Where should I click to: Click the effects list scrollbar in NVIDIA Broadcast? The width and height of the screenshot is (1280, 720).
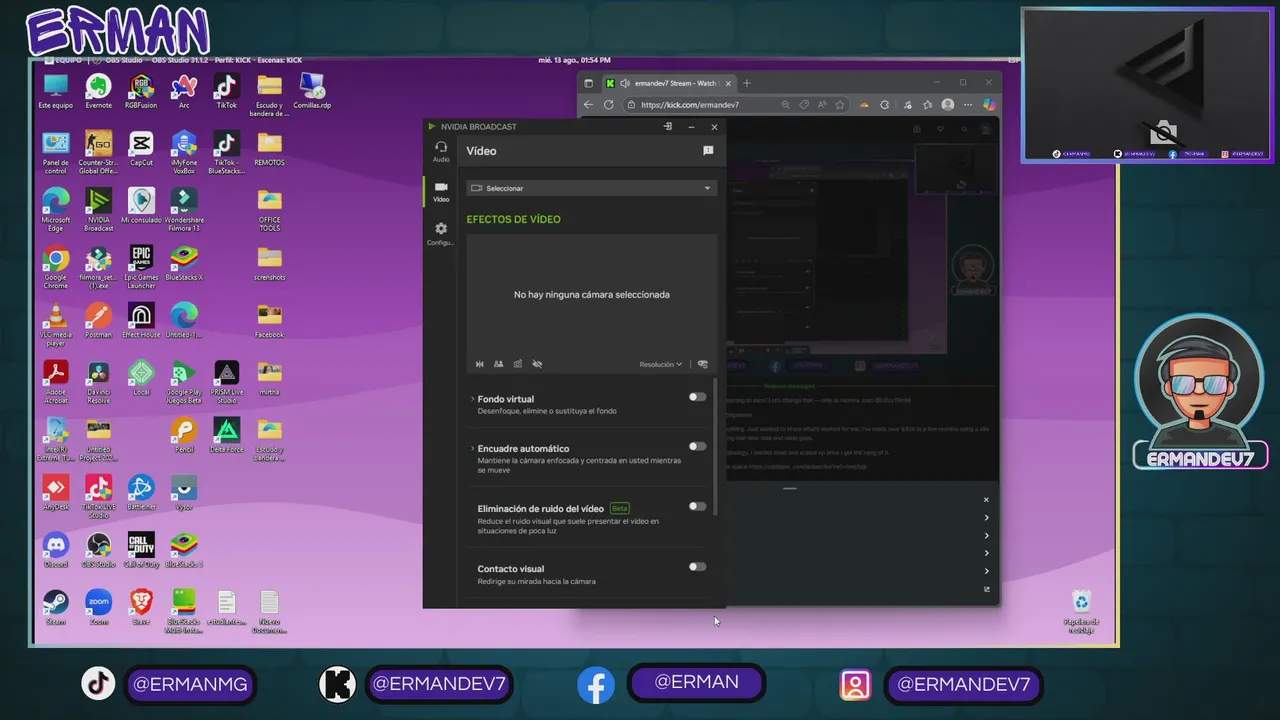715,446
